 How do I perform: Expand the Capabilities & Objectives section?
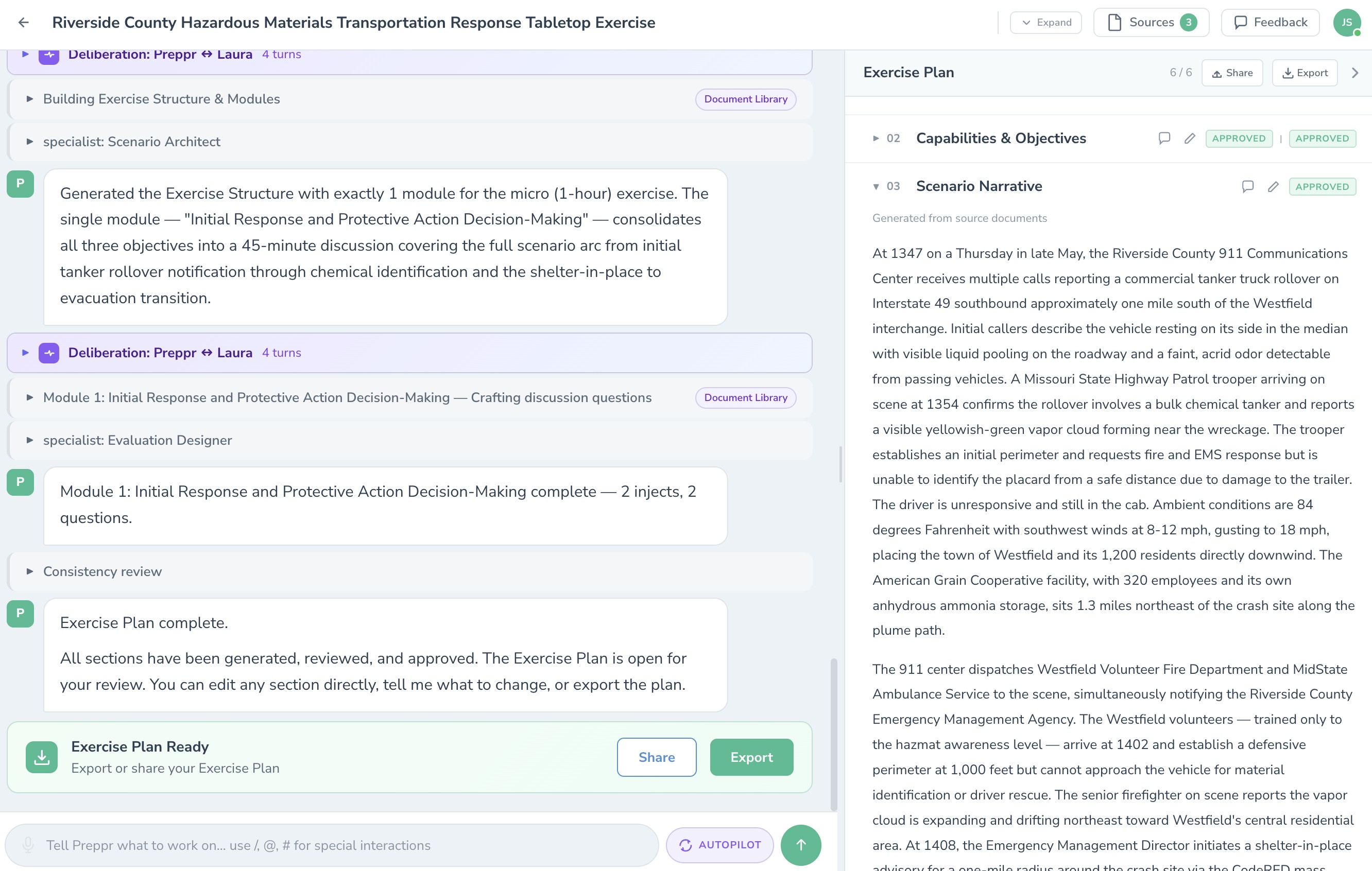(x=876, y=138)
